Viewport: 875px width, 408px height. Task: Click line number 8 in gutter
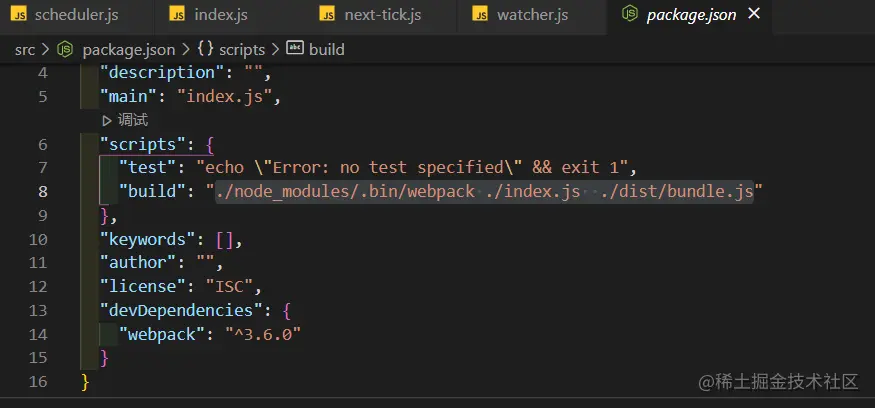42,191
